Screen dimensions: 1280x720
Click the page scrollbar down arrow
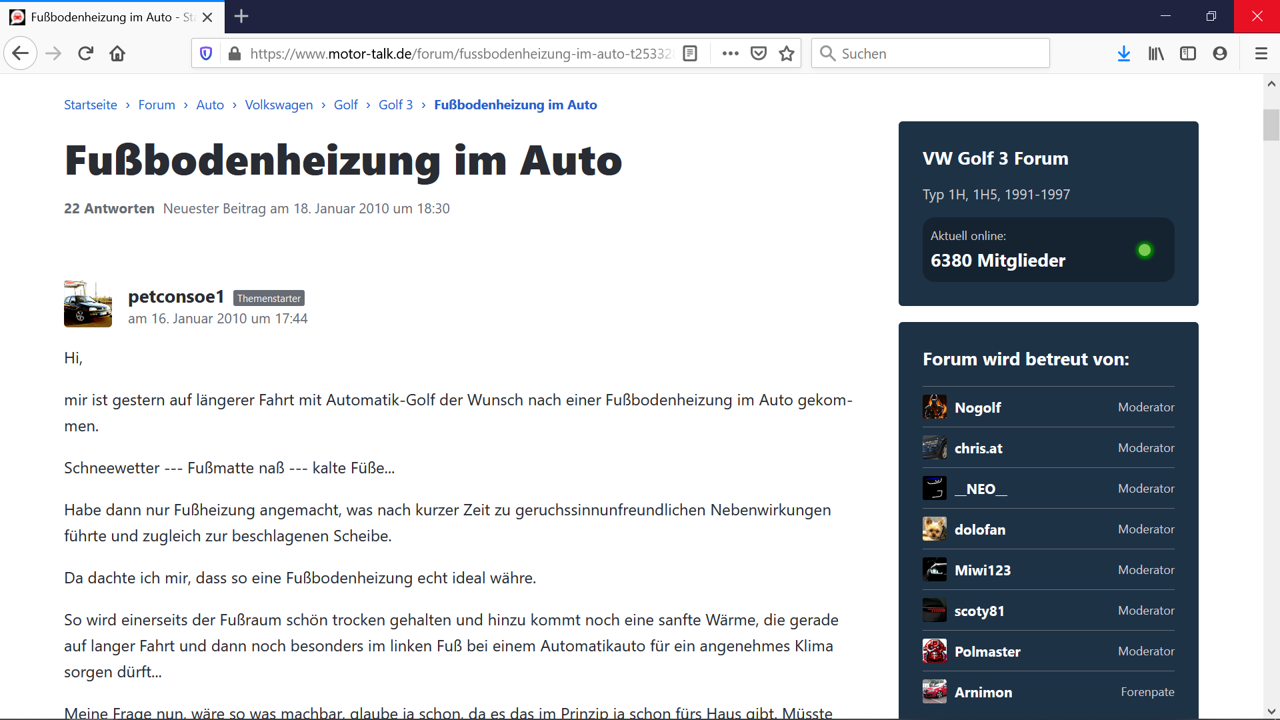(x=1271, y=711)
